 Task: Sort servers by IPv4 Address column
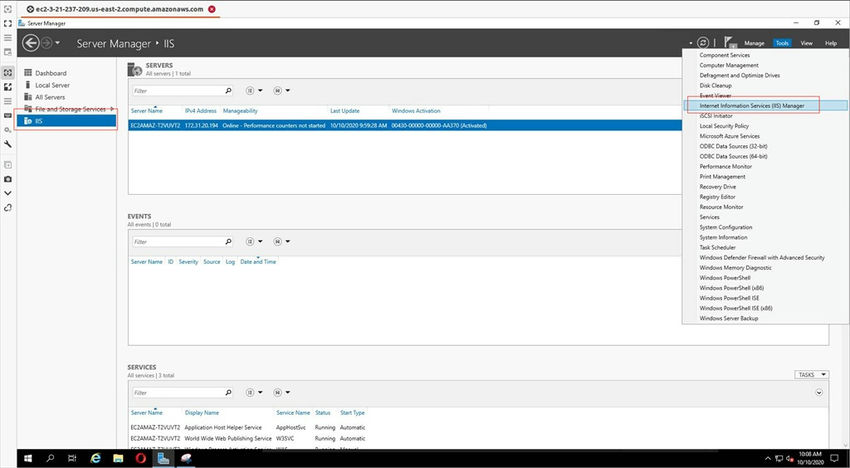click(x=200, y=111)
